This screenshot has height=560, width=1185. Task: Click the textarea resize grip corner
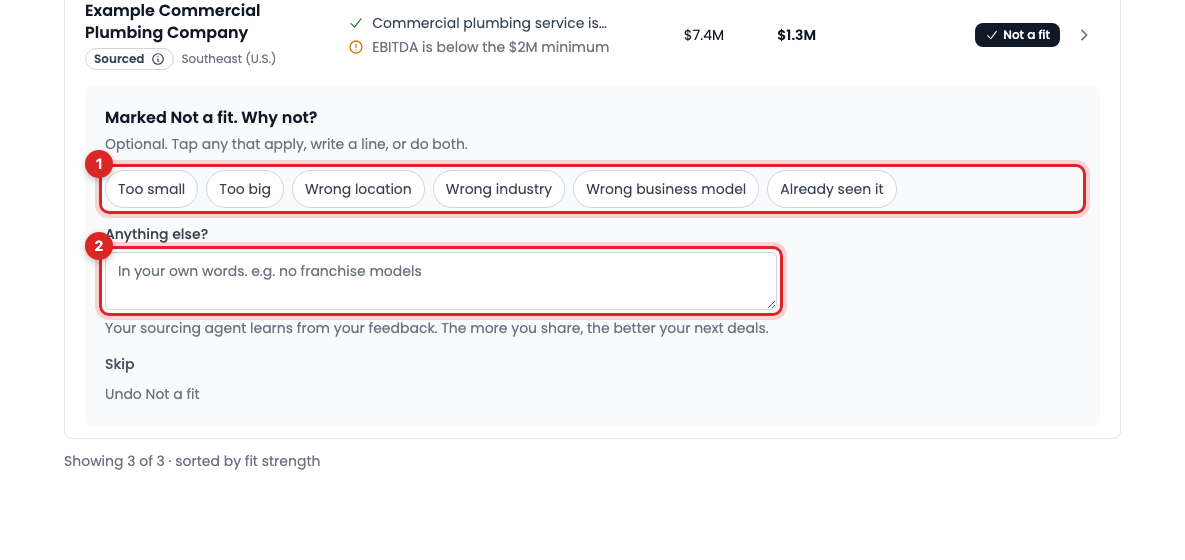tap(772, 304)
